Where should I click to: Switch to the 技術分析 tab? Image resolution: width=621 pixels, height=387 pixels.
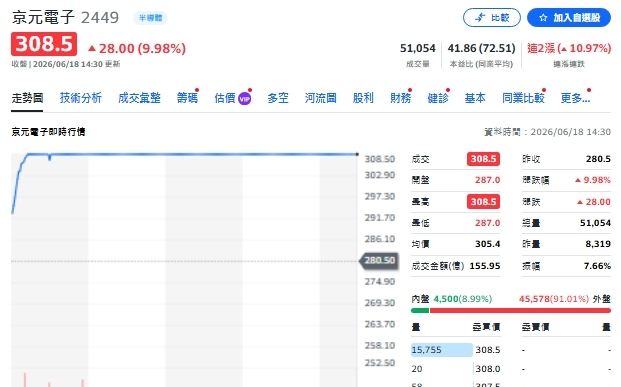[x=81, y=98]
